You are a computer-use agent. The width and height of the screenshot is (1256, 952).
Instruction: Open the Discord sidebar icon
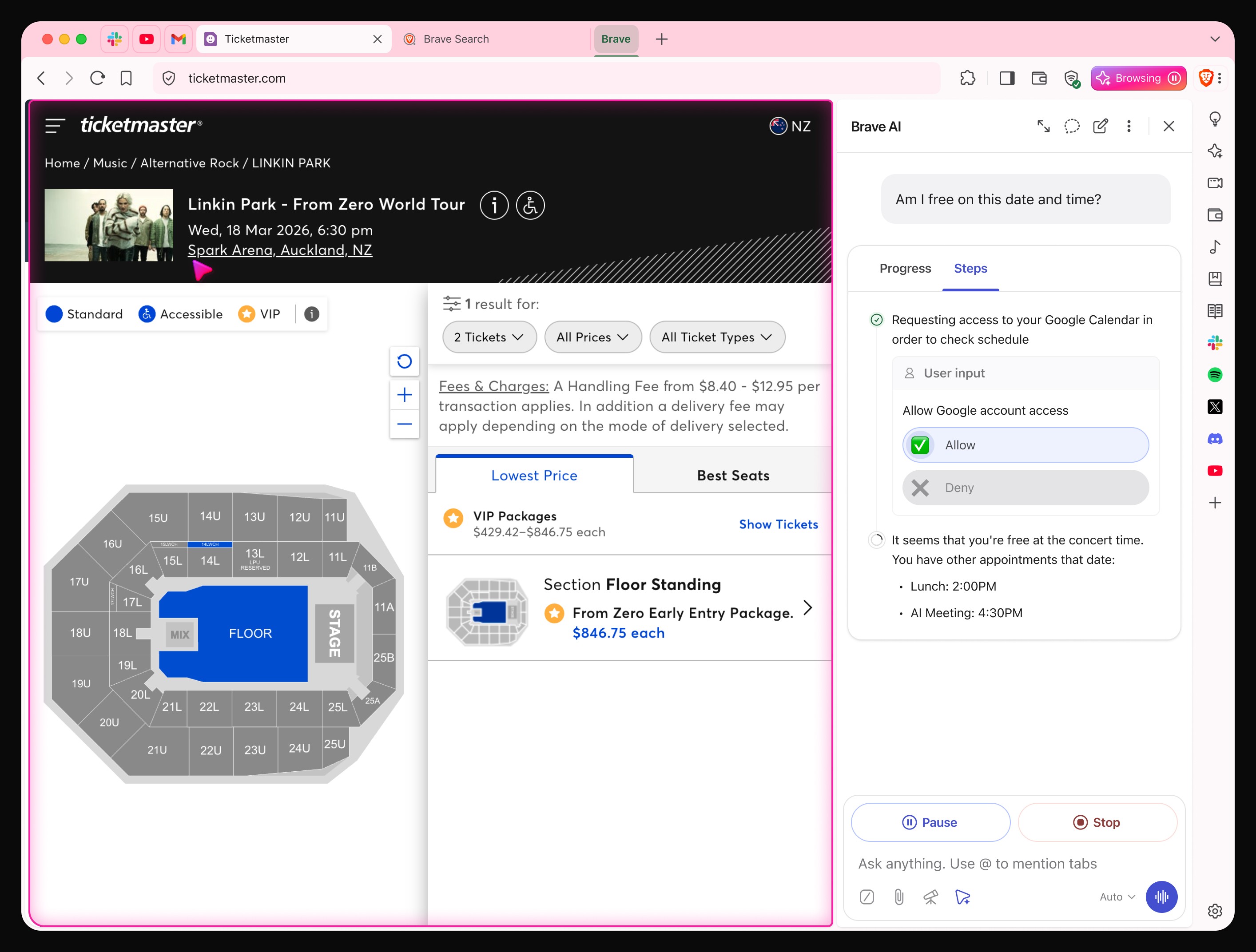tap(1215, 439)
